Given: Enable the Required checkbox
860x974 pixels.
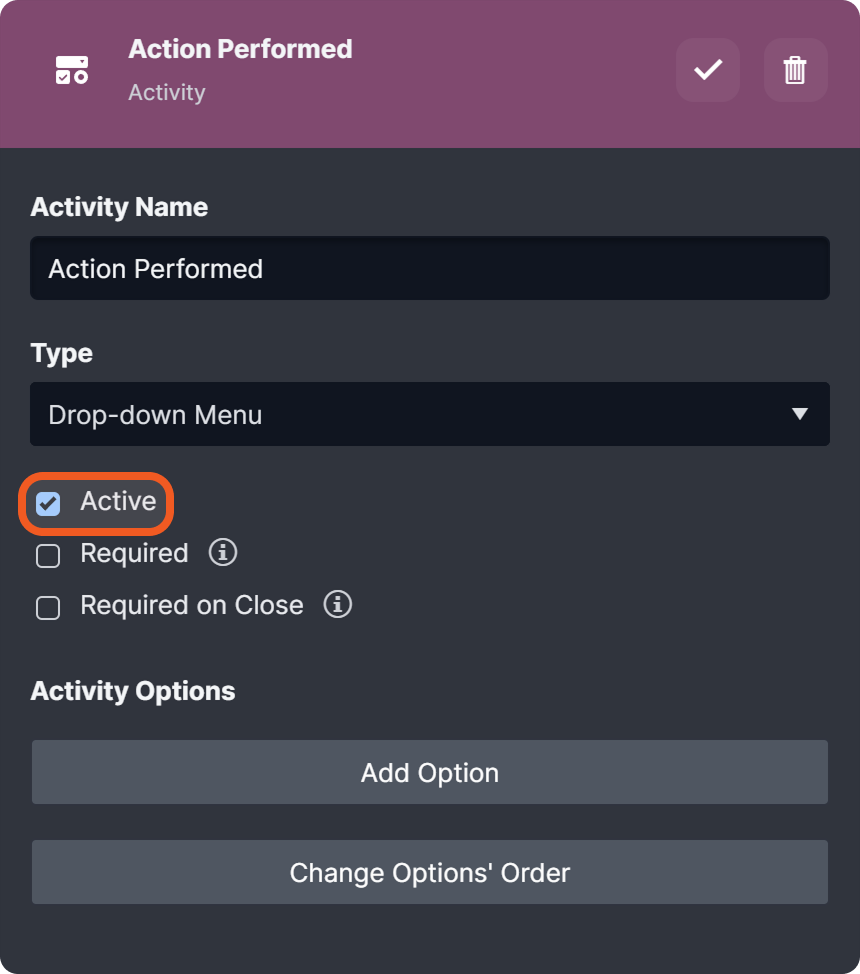Looking at the screenshot, I should [48, 556].
